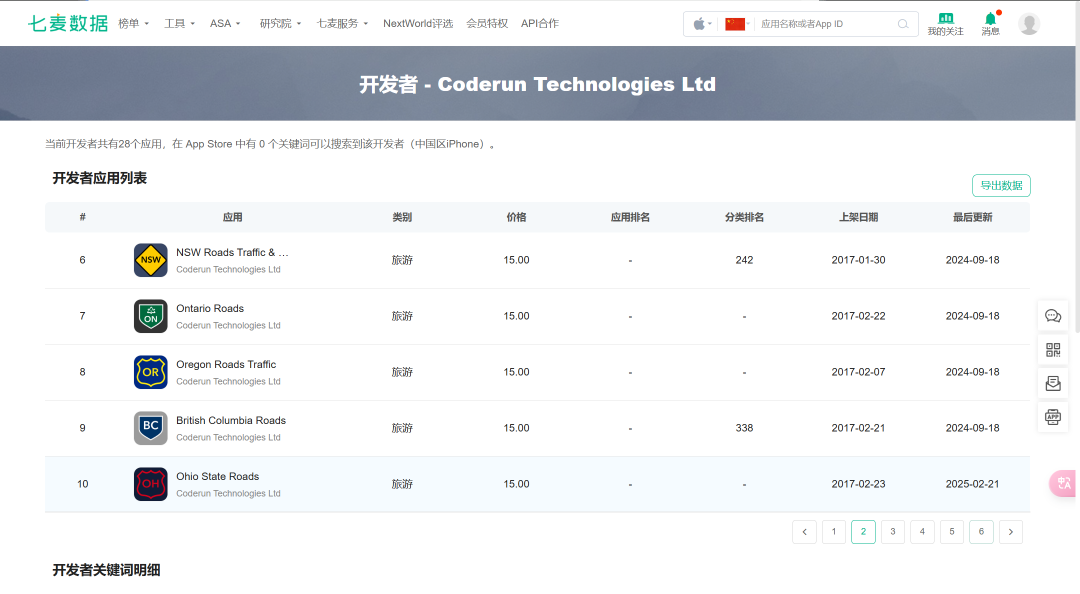Go to page 1
Screen dimensions: 1080x594
[x=833, y=531]
